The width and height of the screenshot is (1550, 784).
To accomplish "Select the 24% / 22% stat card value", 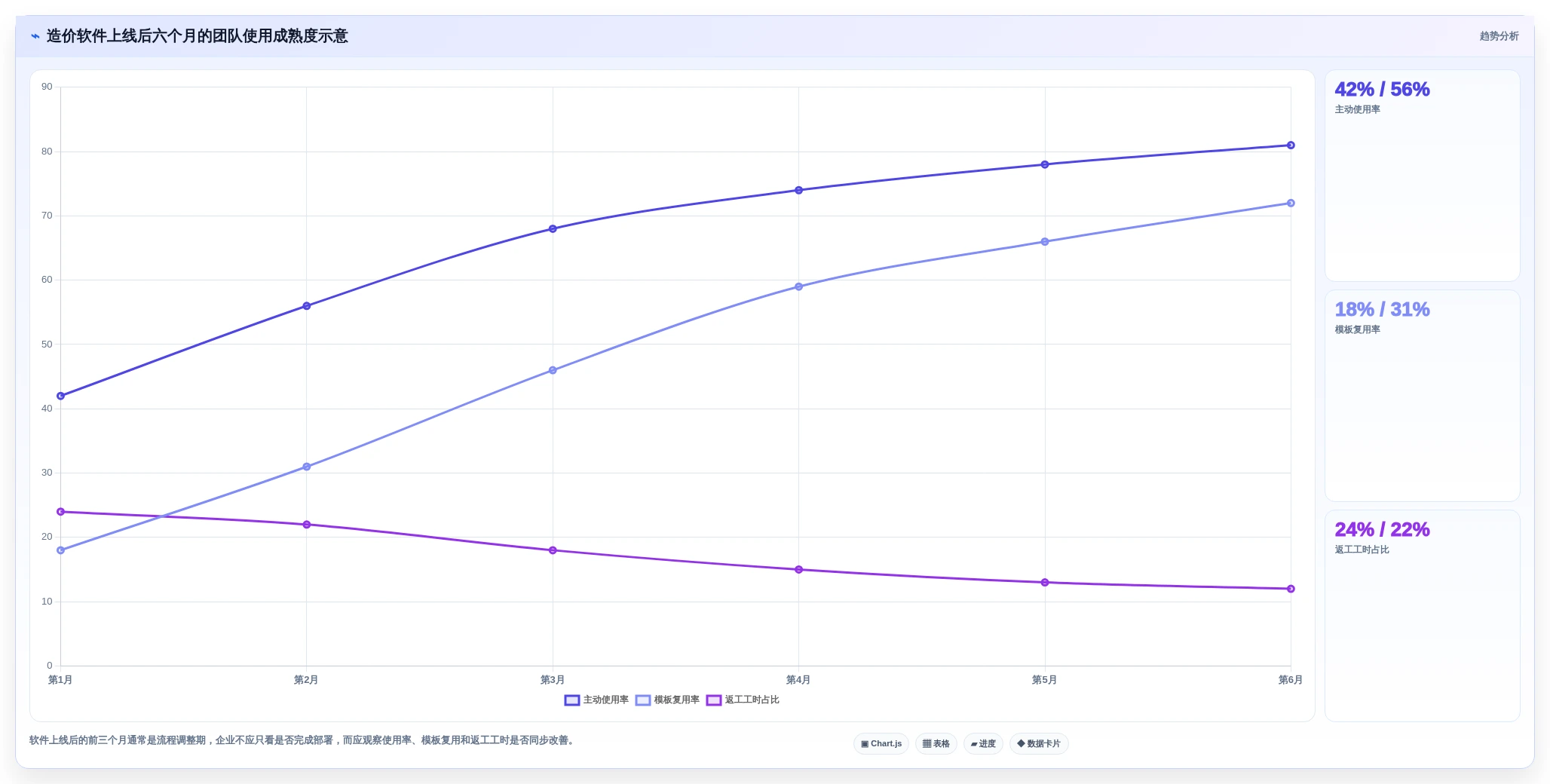I will click(1382, 530).
